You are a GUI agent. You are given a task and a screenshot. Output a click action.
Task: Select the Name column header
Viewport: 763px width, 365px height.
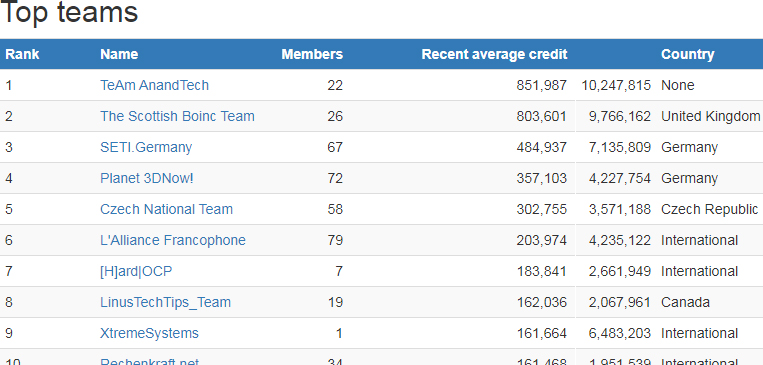click(119, 54)
